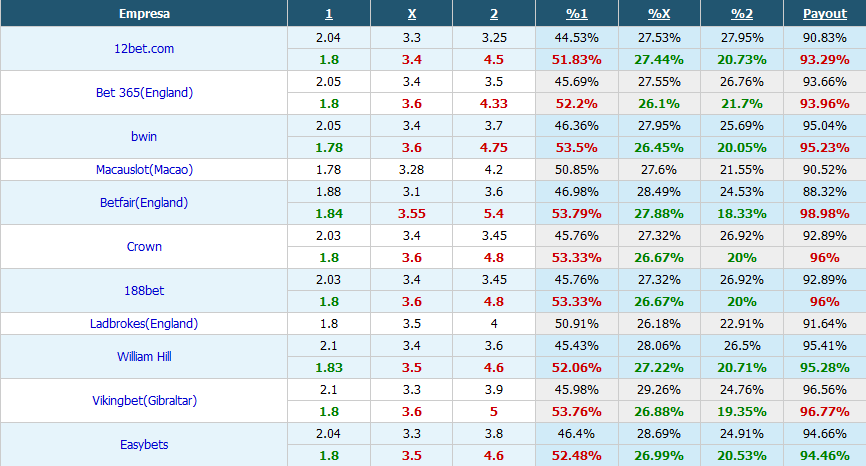Select Betfair payout 88.32%
The width and height of the screenshot is (866, 466).
tap(825, 192)
